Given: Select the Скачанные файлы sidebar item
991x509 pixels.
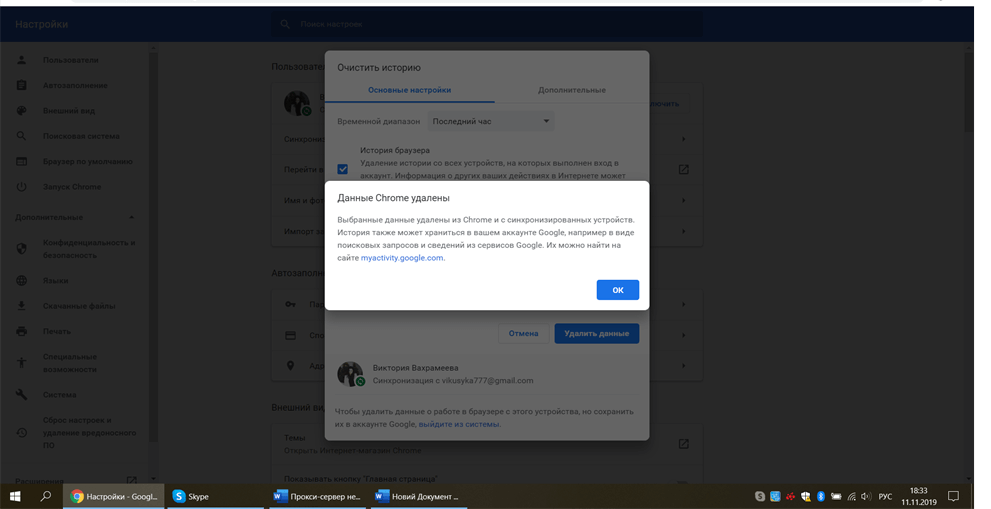Looking at the screenshot, I should click(x=79, y=306).
